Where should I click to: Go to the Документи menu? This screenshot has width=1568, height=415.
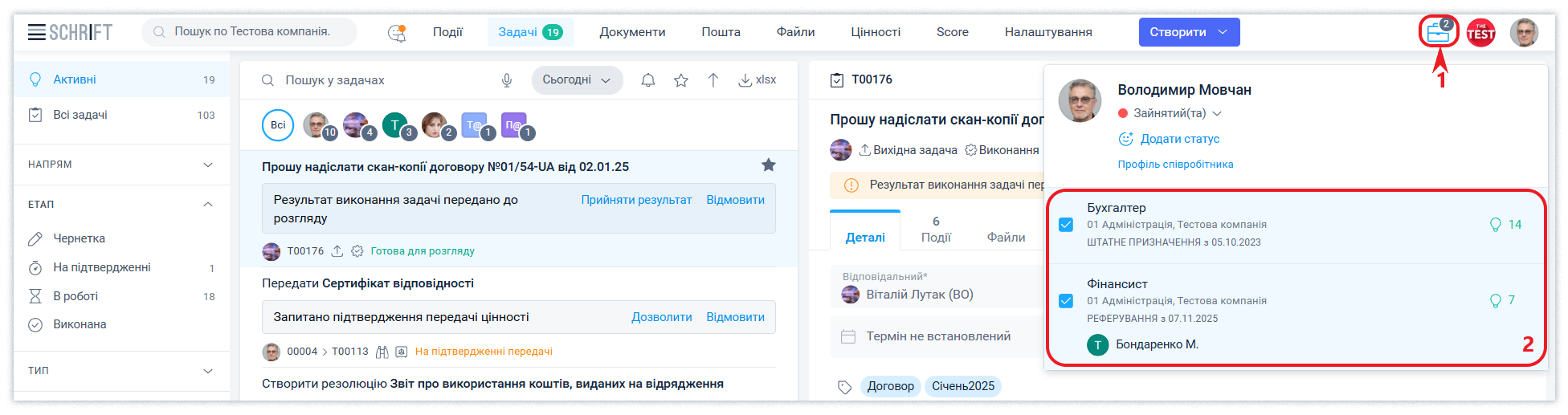[x=632, y=32]
